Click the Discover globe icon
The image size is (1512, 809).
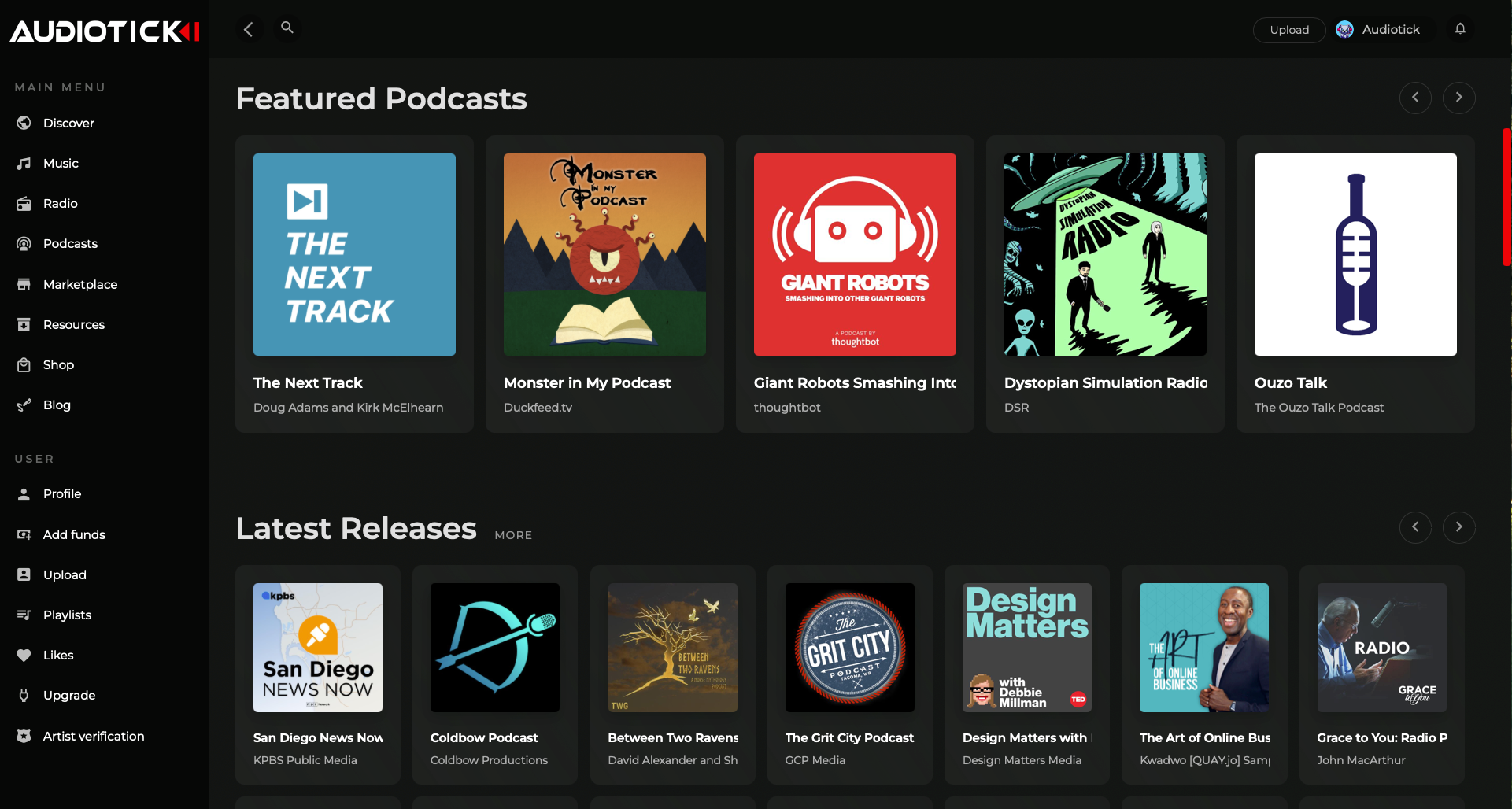24,123
